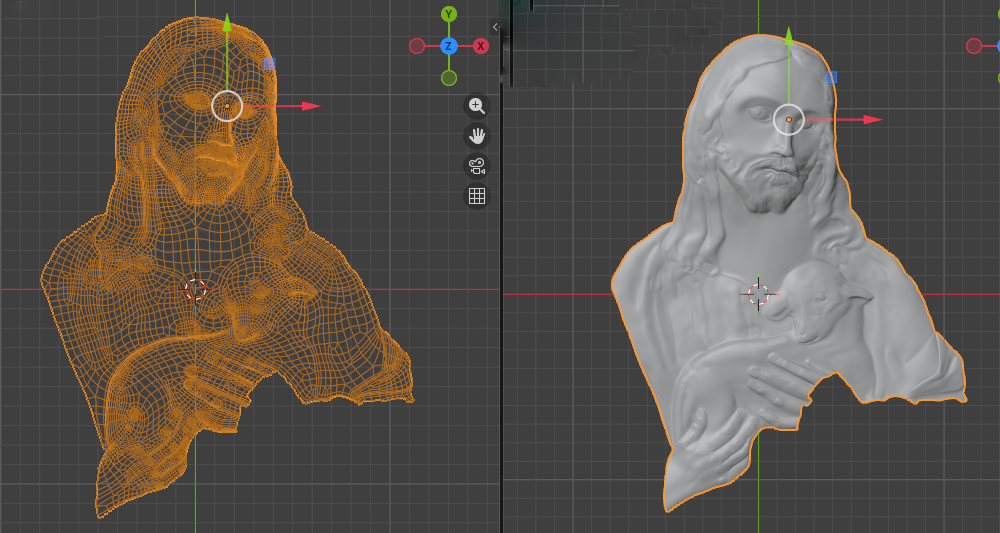Screen dimensions: 1000x533
Task: Click red X move arrow on solid model
Action: [872, 120]
